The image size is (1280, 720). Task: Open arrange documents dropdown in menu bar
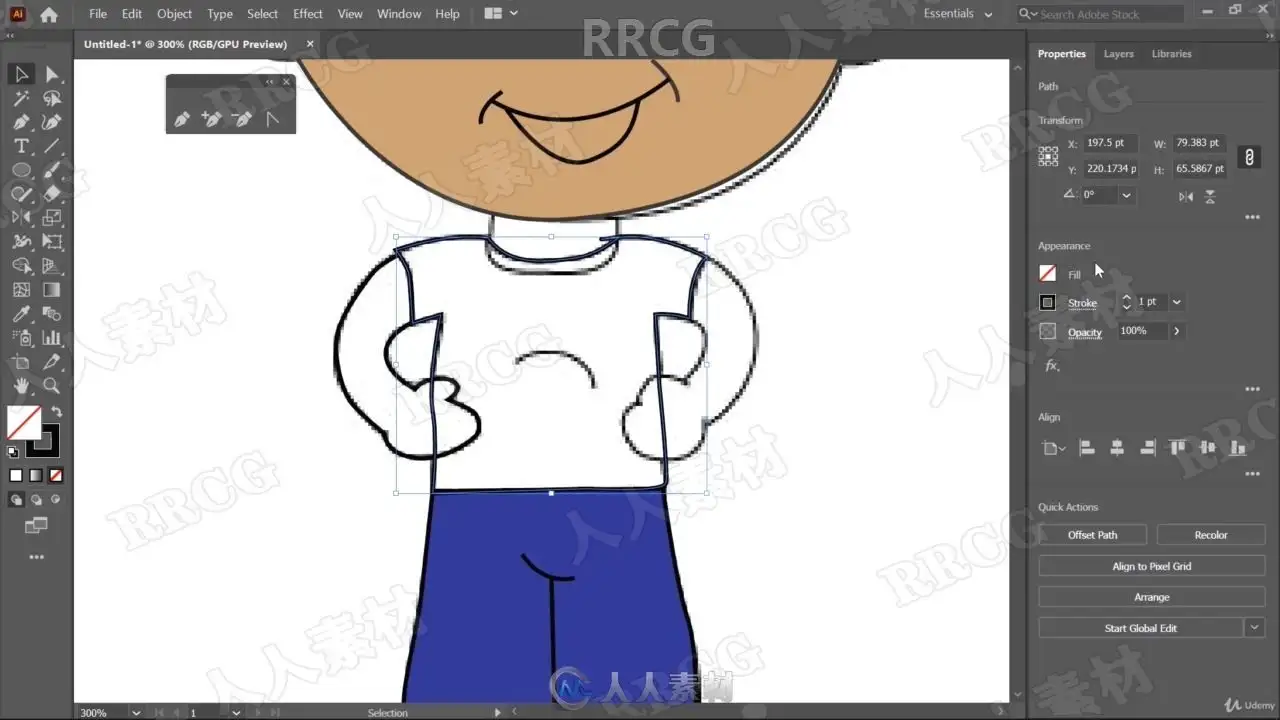point(501,14)
